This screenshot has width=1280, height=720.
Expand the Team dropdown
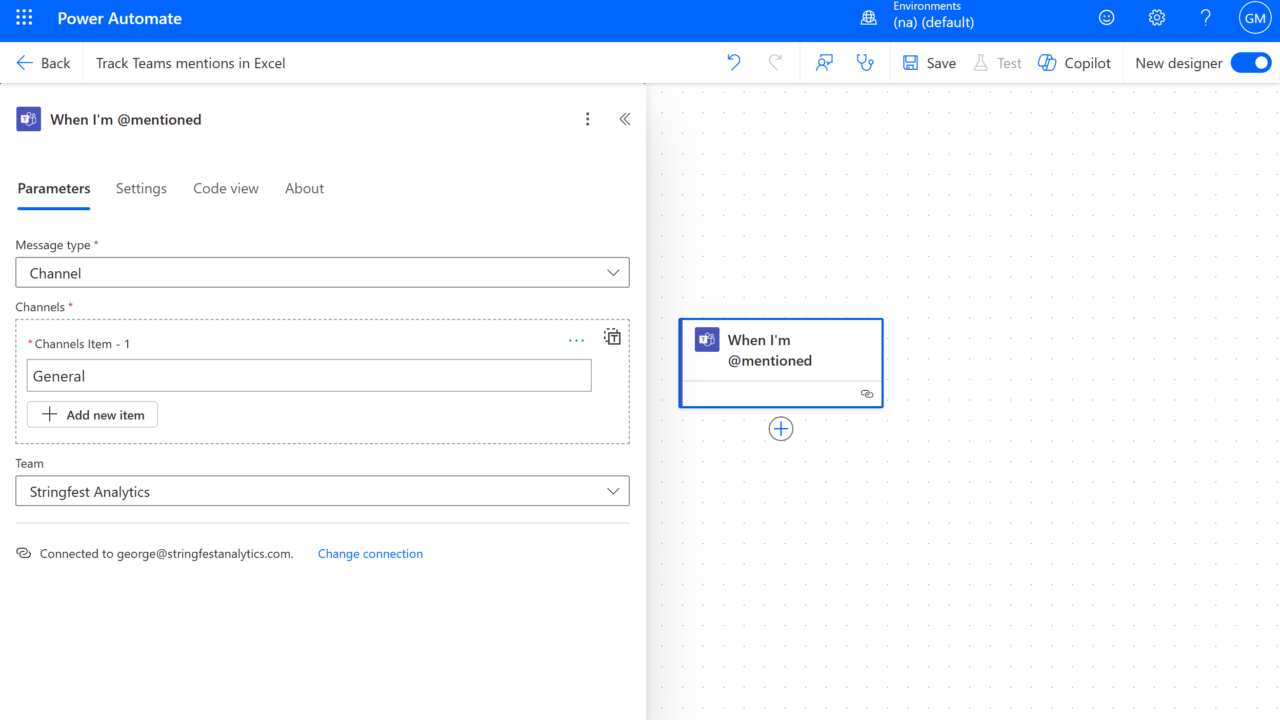[322, 492]
